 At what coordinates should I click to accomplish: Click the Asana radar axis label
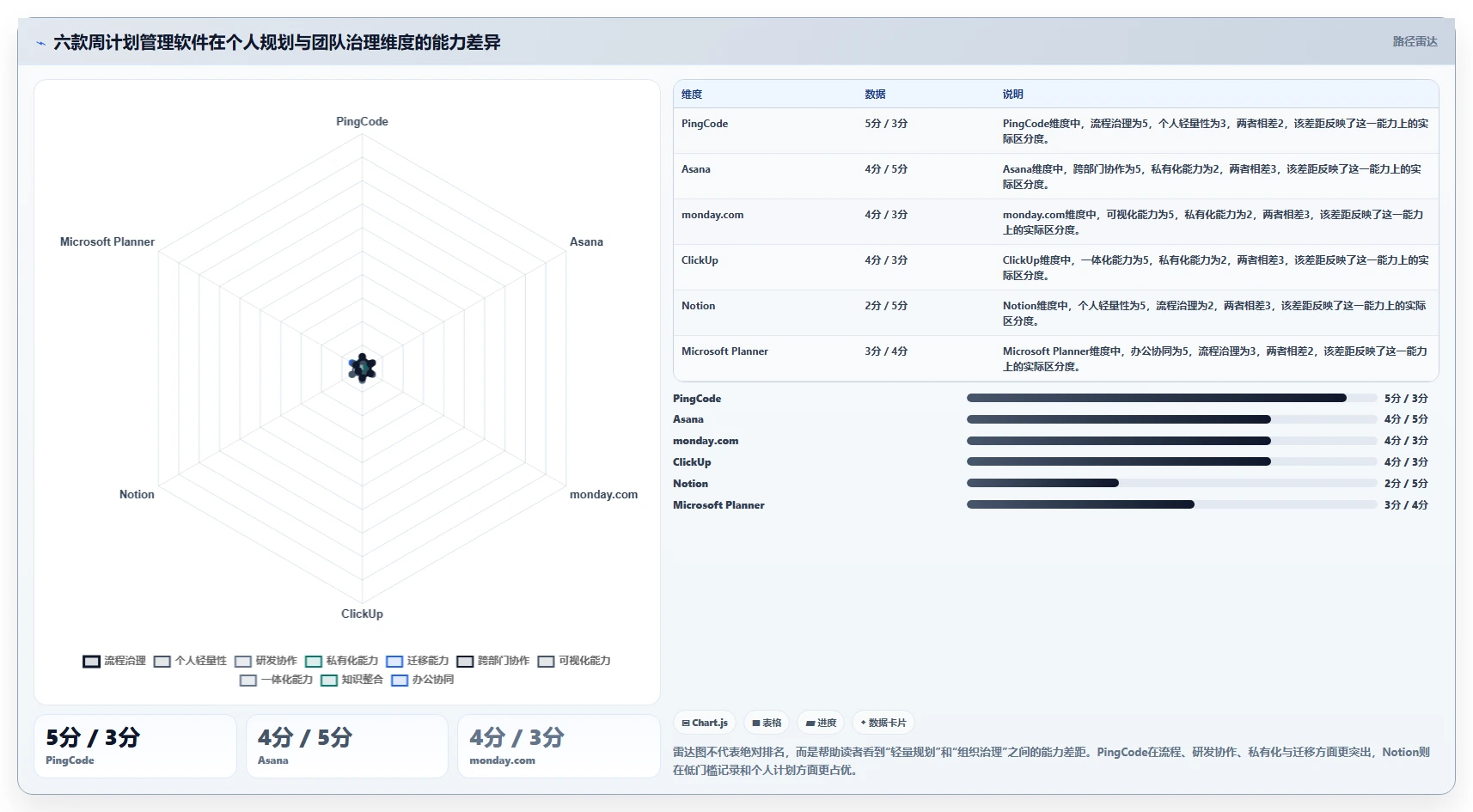586,242
